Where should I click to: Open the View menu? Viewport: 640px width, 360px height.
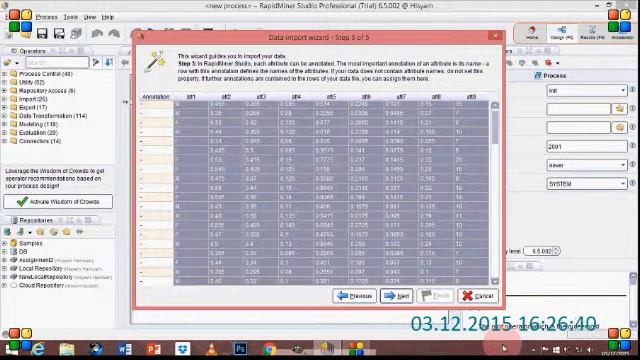89,17
